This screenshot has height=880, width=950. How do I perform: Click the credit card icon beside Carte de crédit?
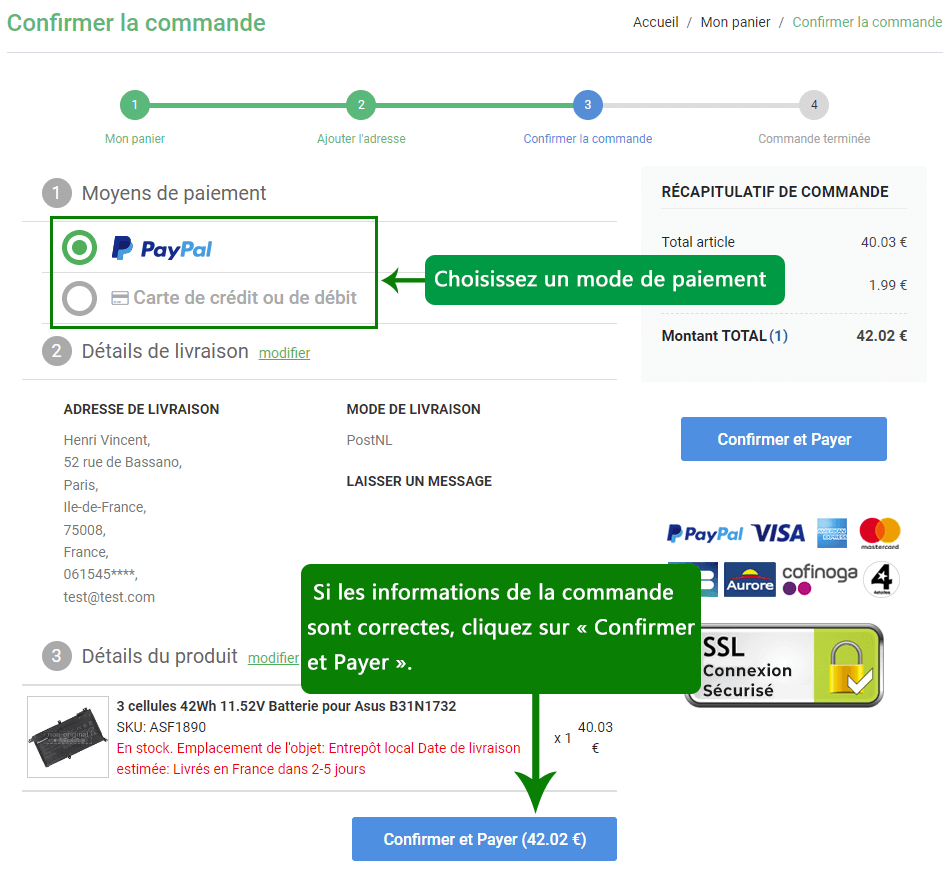pos(119,298)
